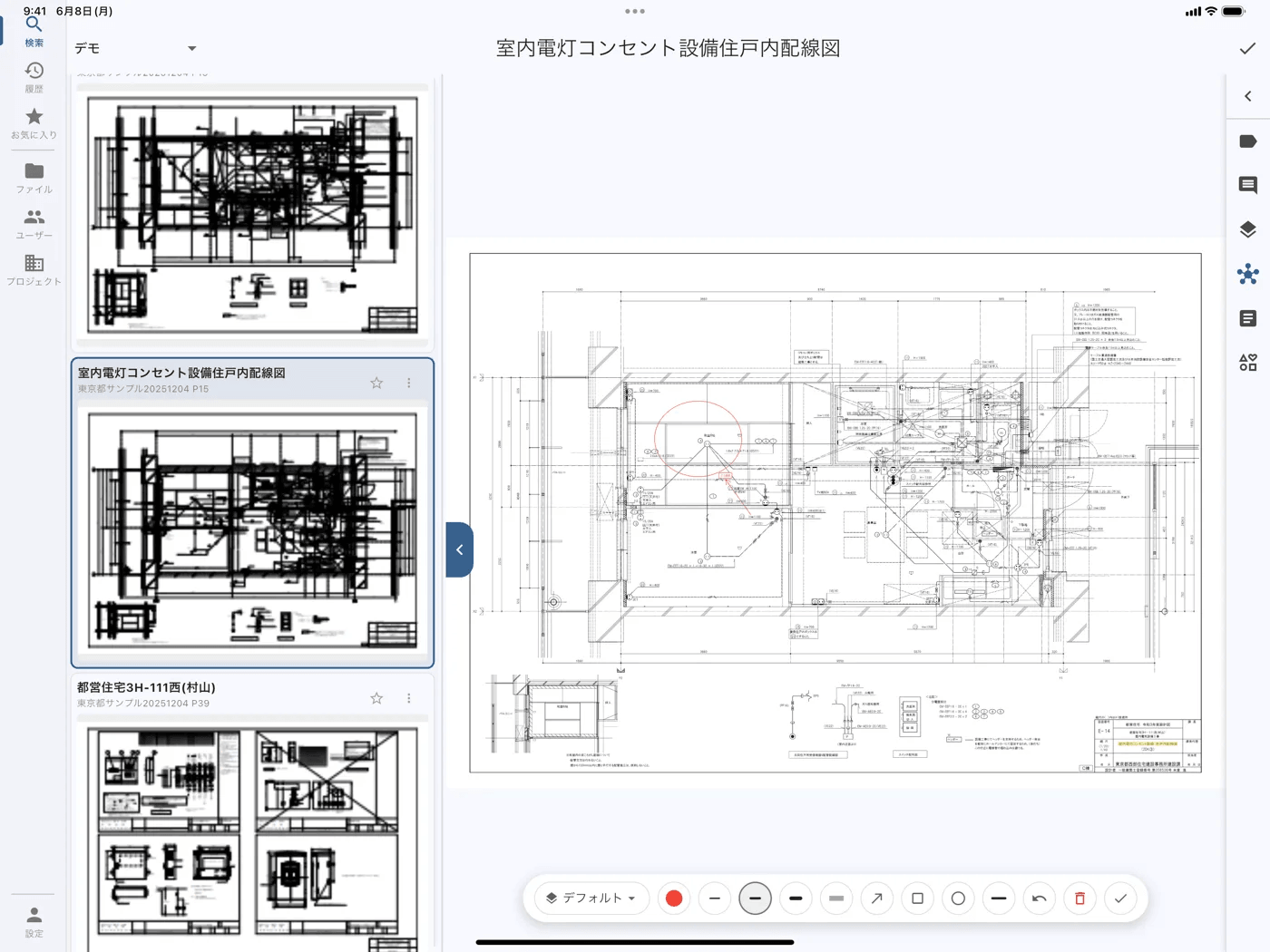Viewport: 1270px width, 952px height.
Task: Select the straight line drawing tool
Action: [x=999, y=899]
